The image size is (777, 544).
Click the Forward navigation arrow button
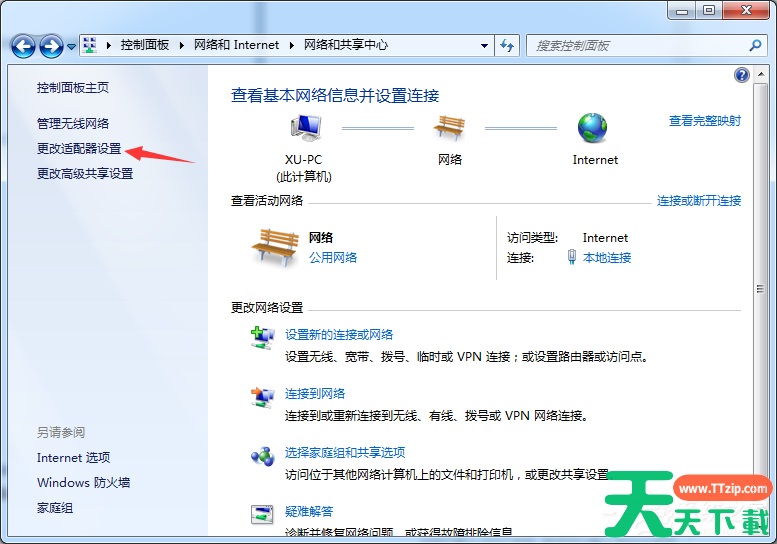click(52, 47)
